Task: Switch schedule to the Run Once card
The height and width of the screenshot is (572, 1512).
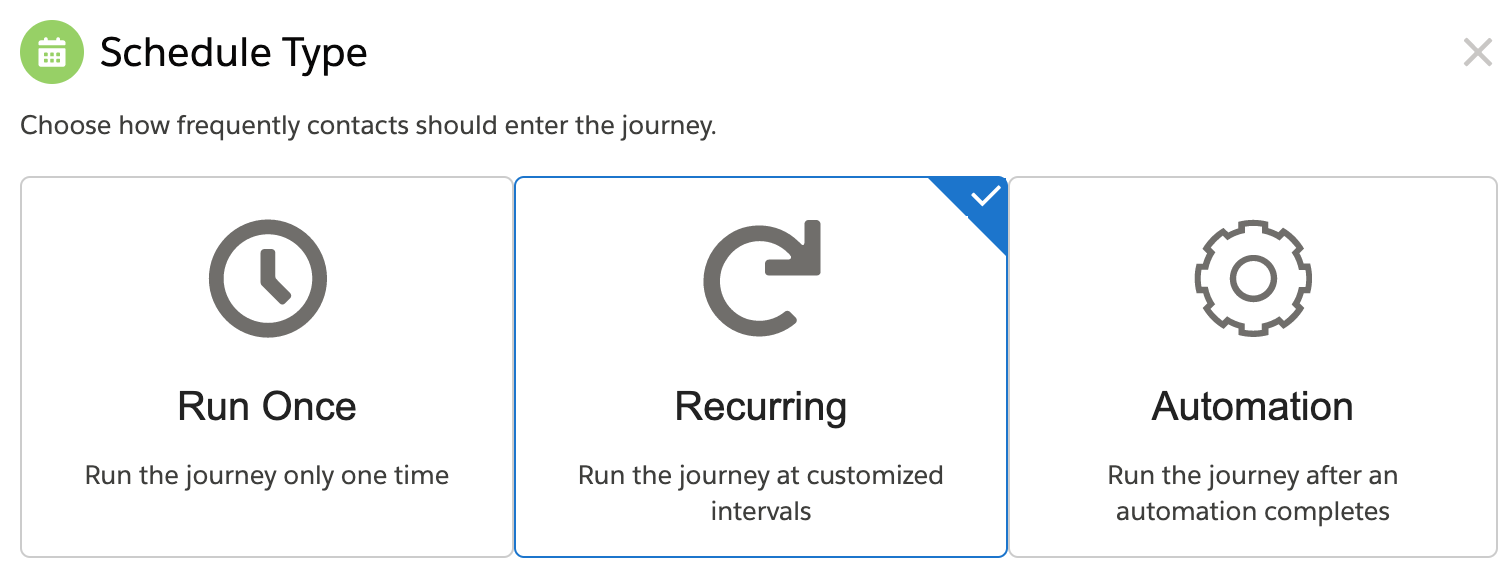Action: (x=267, y=367)
